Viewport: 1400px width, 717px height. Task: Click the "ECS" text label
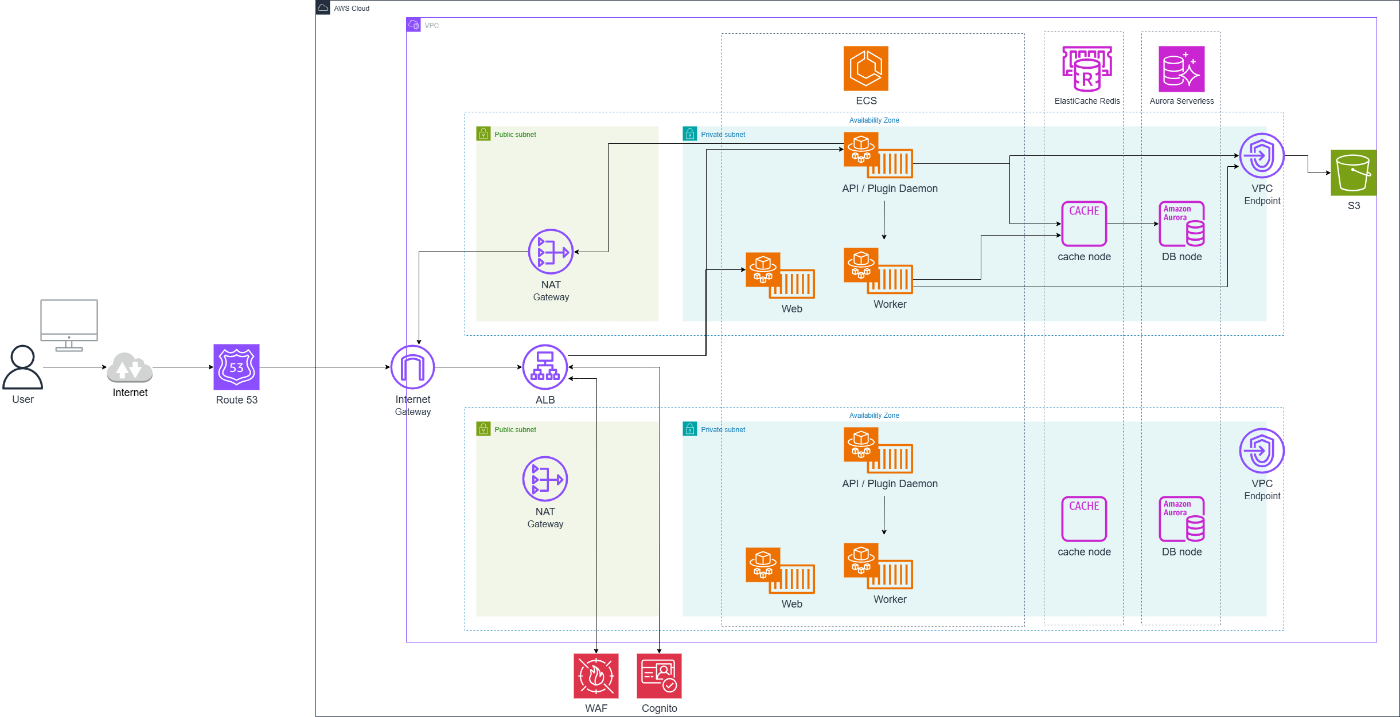coord(866,101)
